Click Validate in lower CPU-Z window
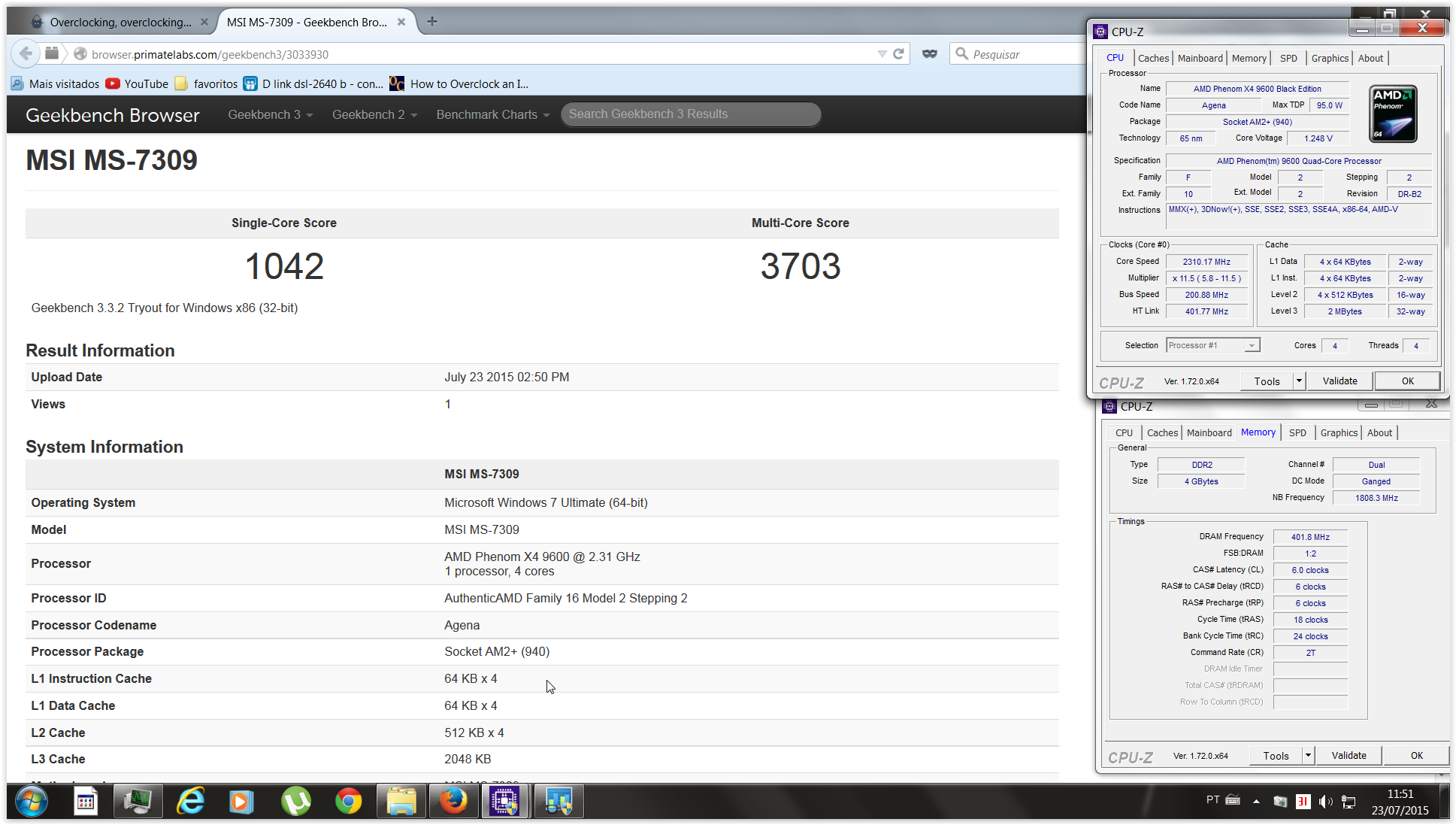This screenshot has height=825, width=1456. [x=1349, y=756]
